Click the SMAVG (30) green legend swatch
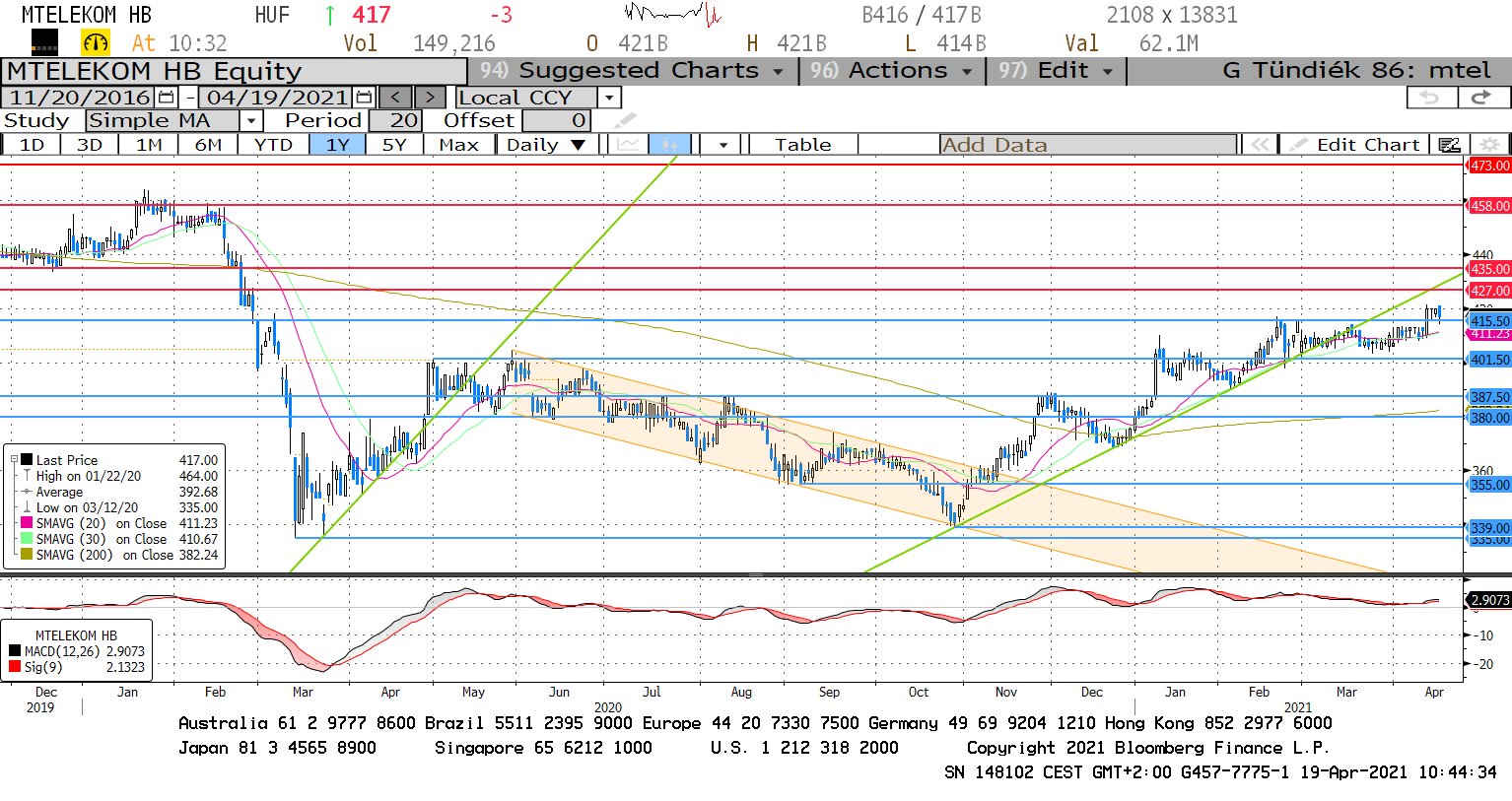This screenshot has width=1512, height=801. click(x=26, y=539)
